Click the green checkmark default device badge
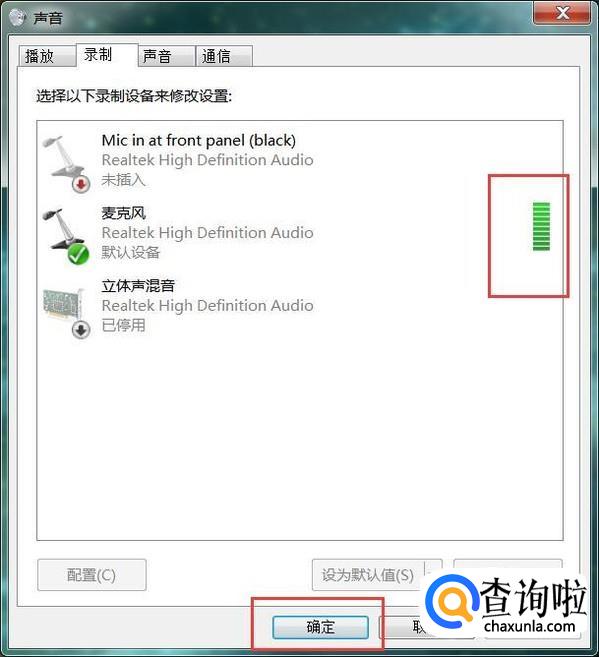 [78, 254]
